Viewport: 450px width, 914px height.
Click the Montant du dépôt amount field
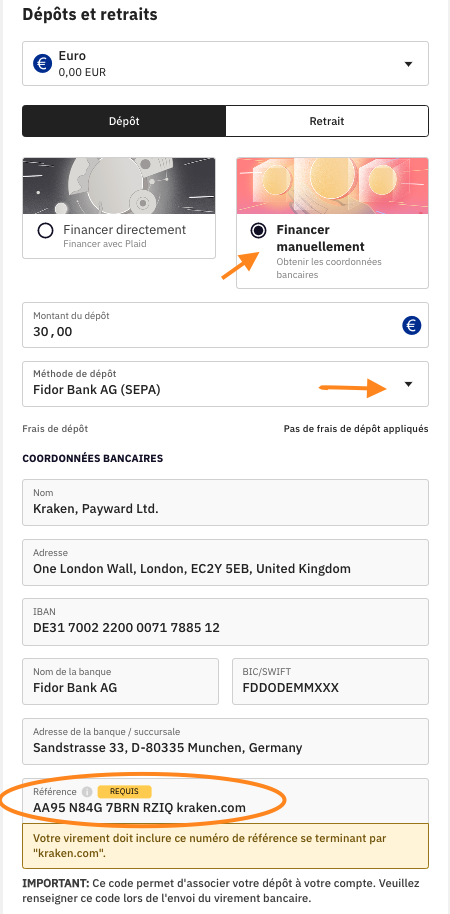[226, 325]
